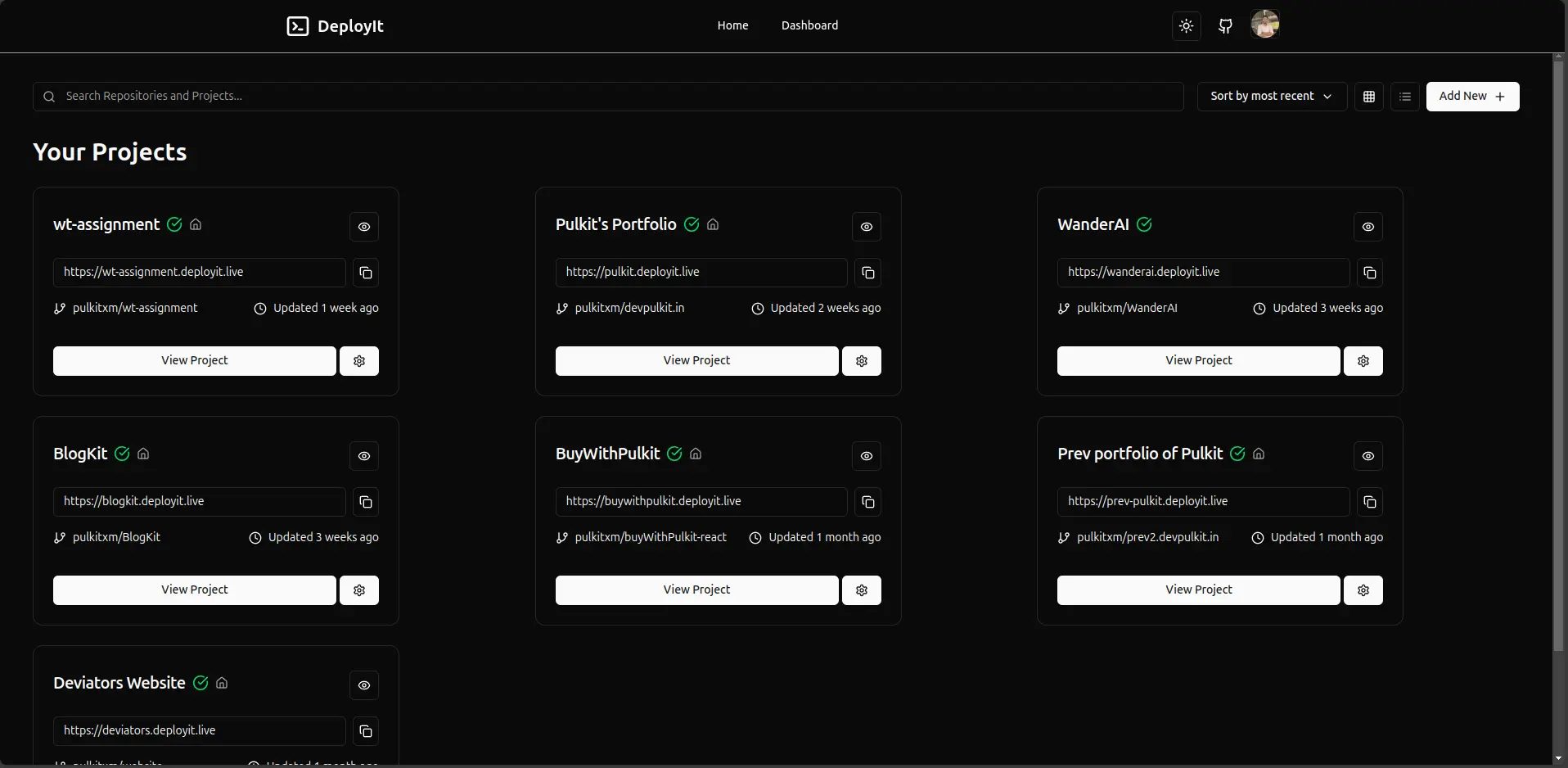Open the user avatar profile menu
Viewport: 1568px width, 768px height.
coord(1264,25)
